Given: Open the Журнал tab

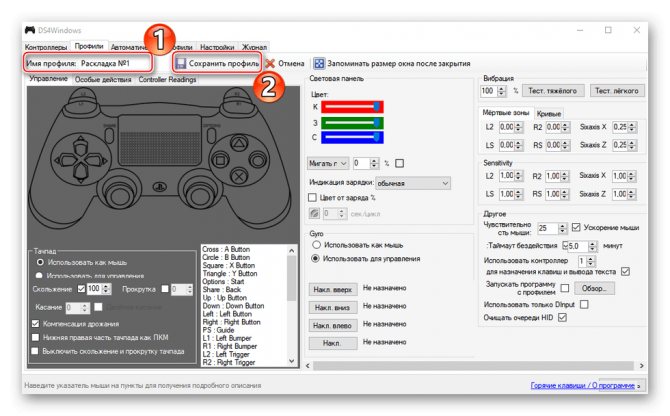Looking at the screenshot, I should coord(254,47).
